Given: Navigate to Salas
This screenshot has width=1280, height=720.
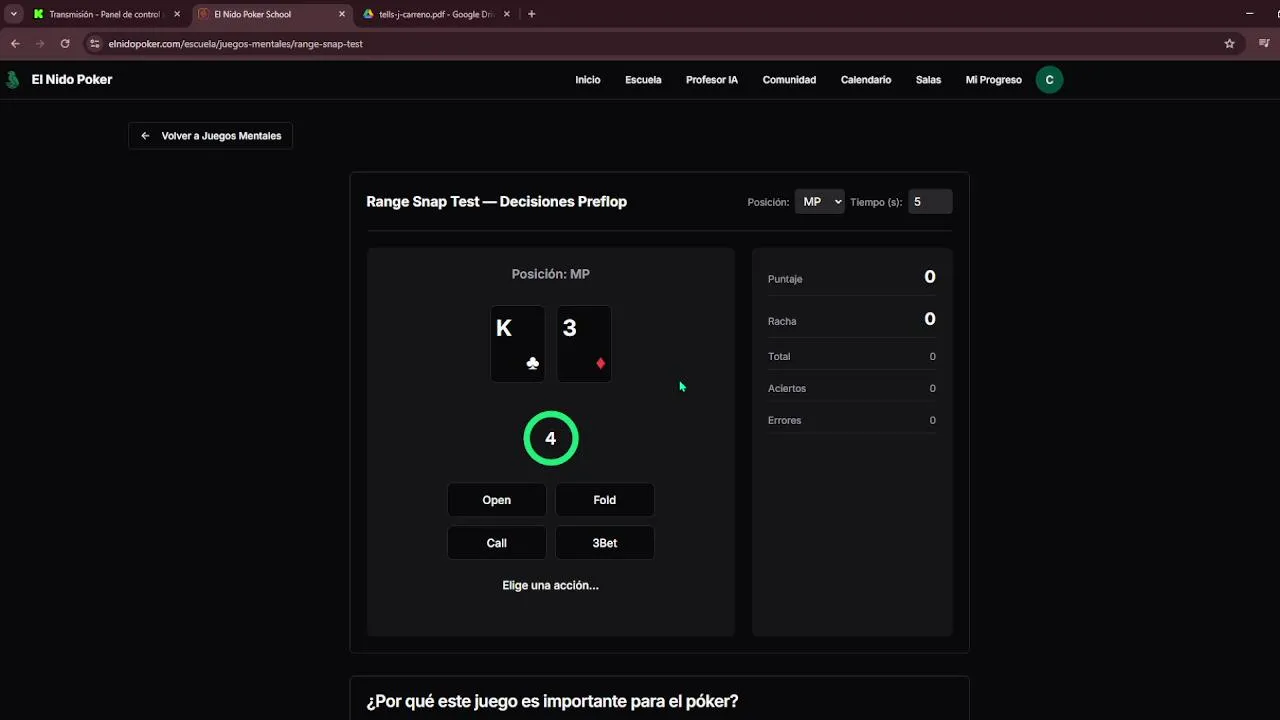Looking at the screenshot, I should [928, 80].
